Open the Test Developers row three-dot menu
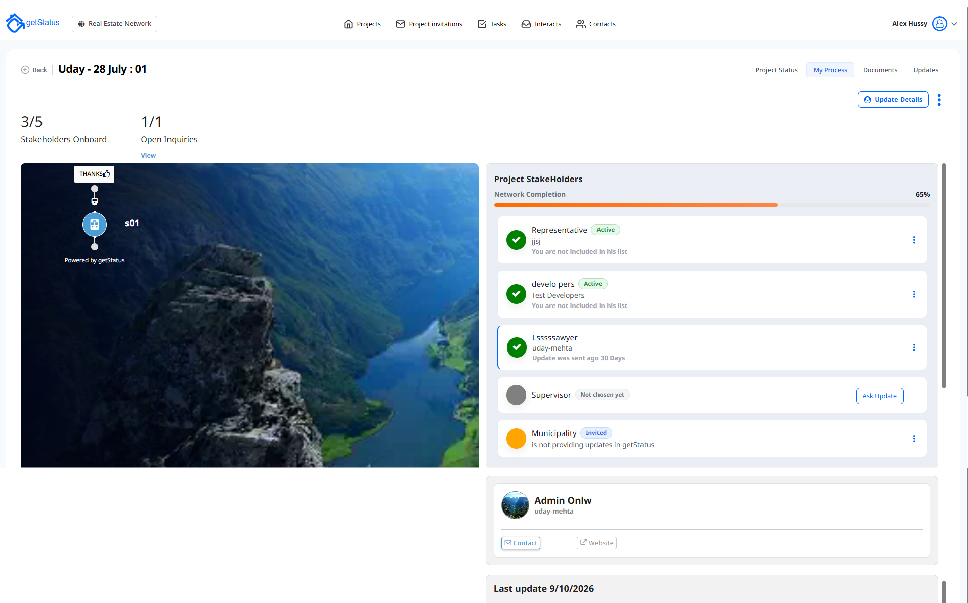 point(914,294)
